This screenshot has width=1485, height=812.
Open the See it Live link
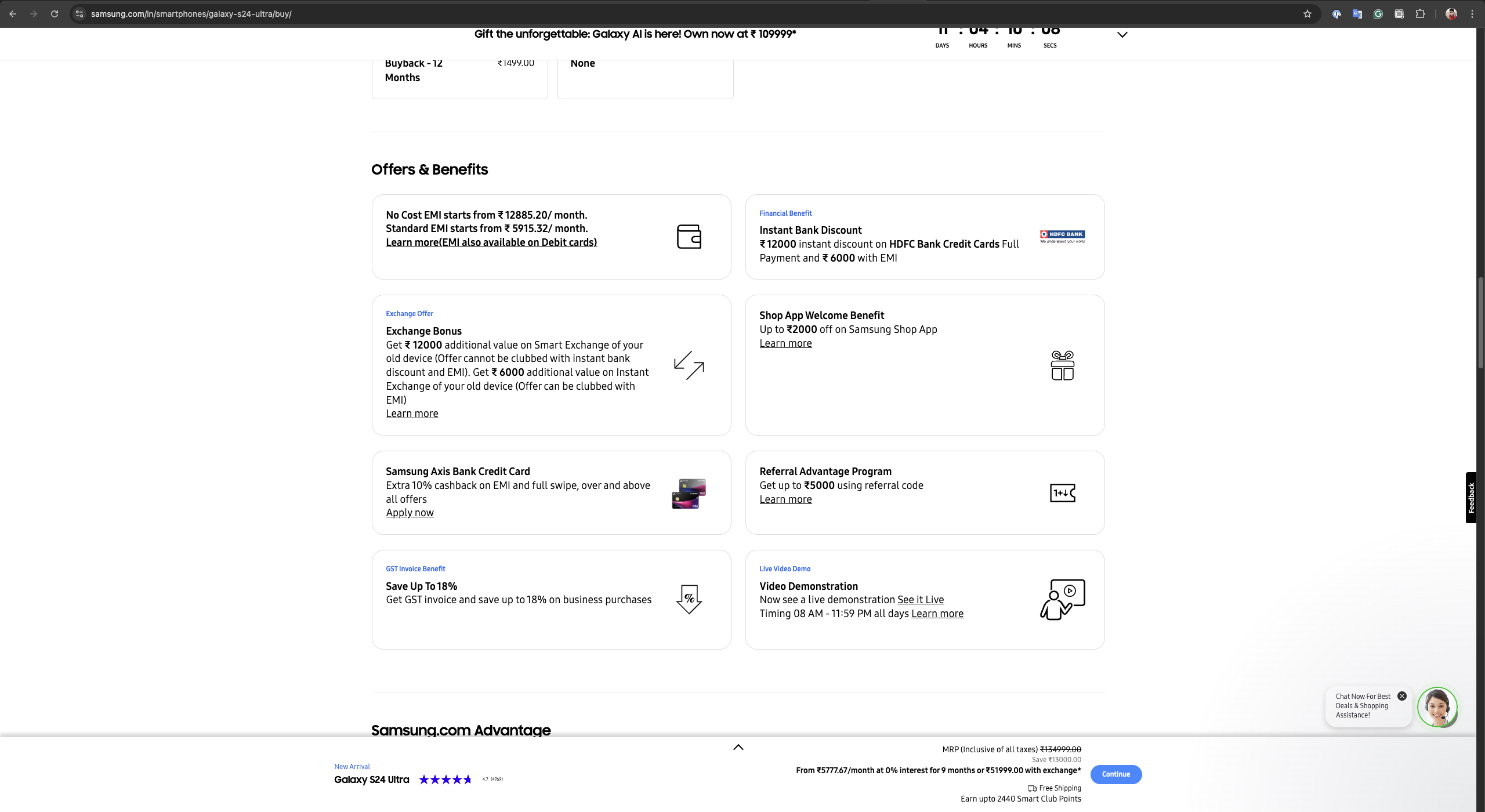[x=920, y=600]
